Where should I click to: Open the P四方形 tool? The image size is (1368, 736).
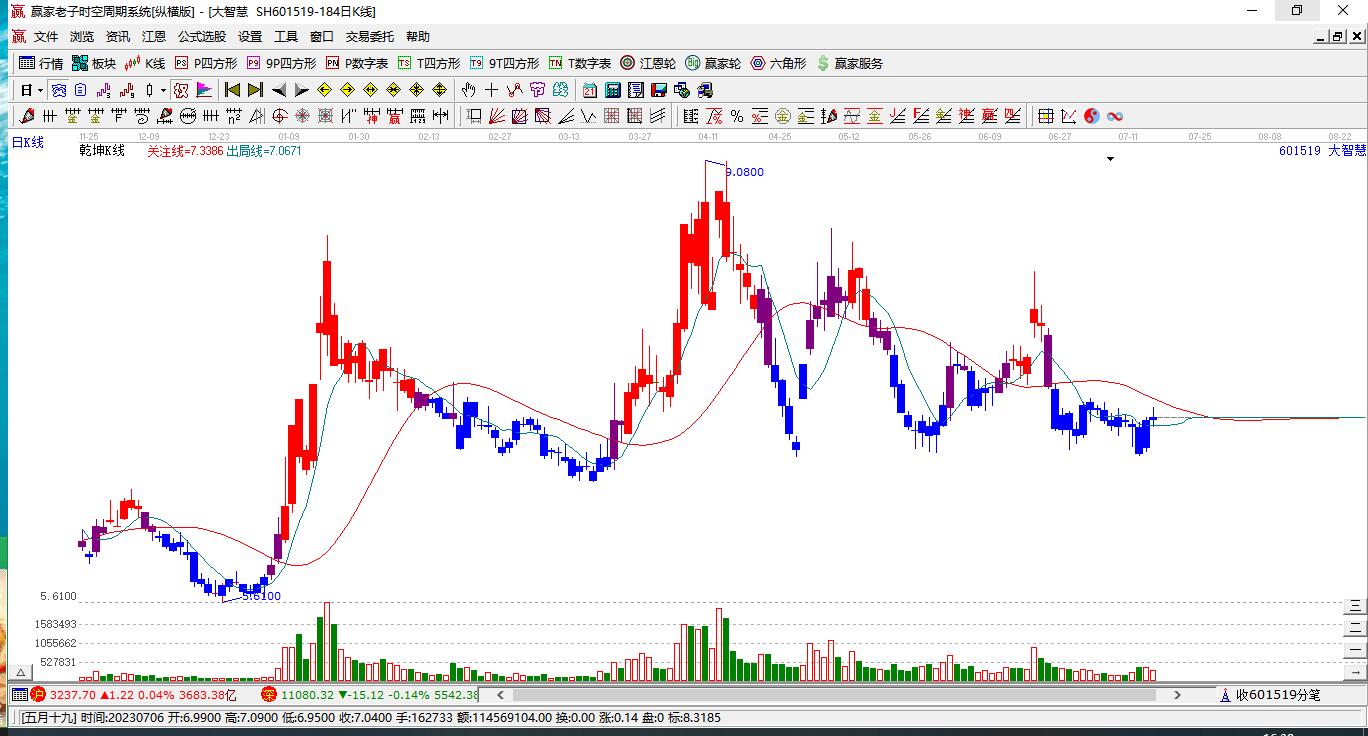206,63
